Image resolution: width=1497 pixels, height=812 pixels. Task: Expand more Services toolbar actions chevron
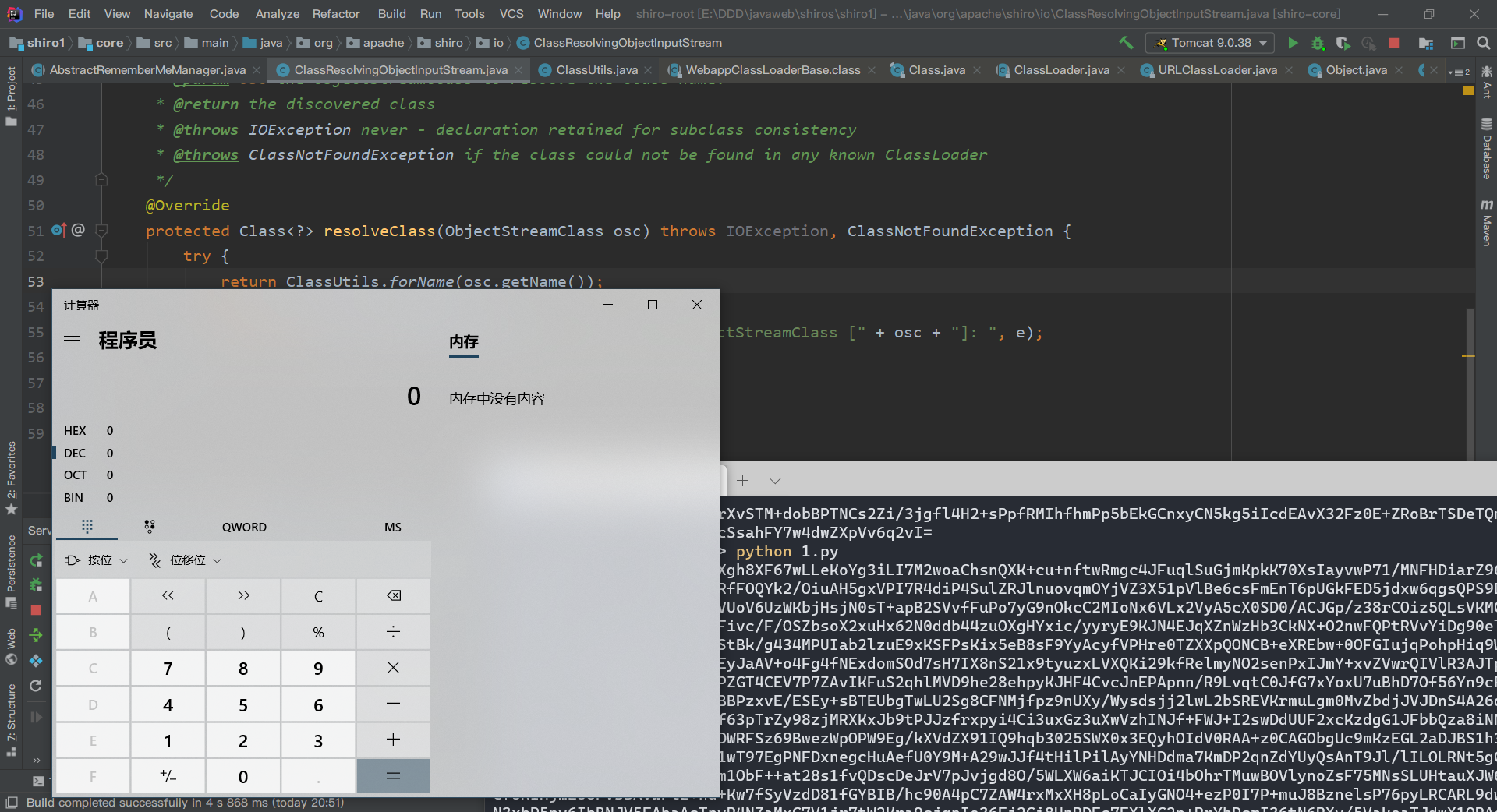click(36, 760)
